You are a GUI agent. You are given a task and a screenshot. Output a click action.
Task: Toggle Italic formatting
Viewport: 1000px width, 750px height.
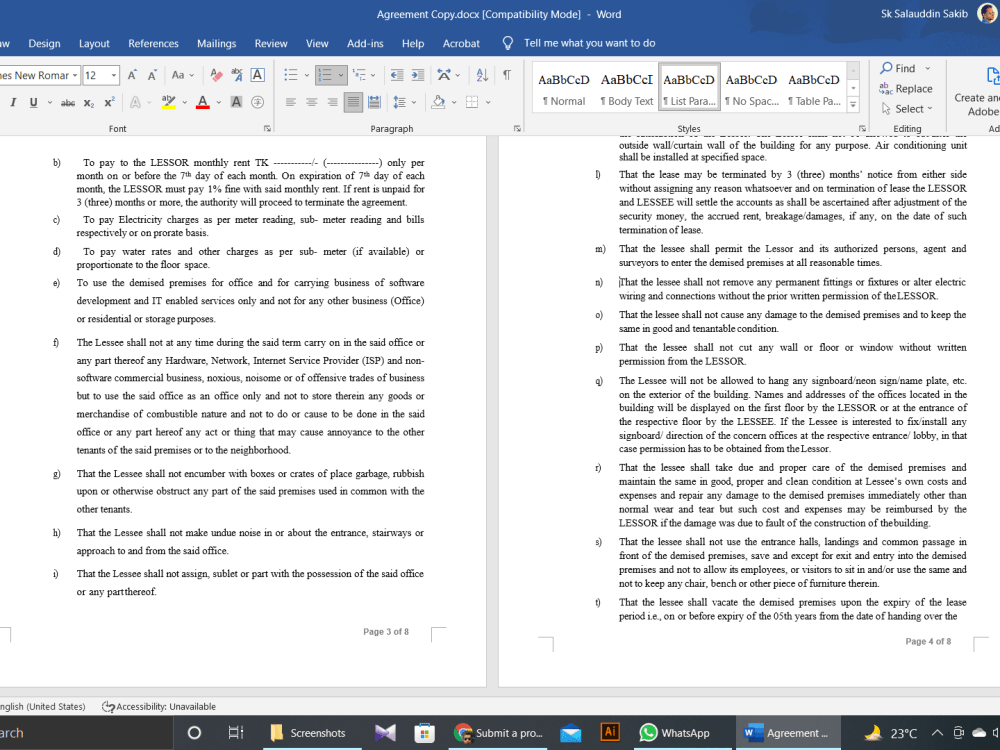click(13, 102)
